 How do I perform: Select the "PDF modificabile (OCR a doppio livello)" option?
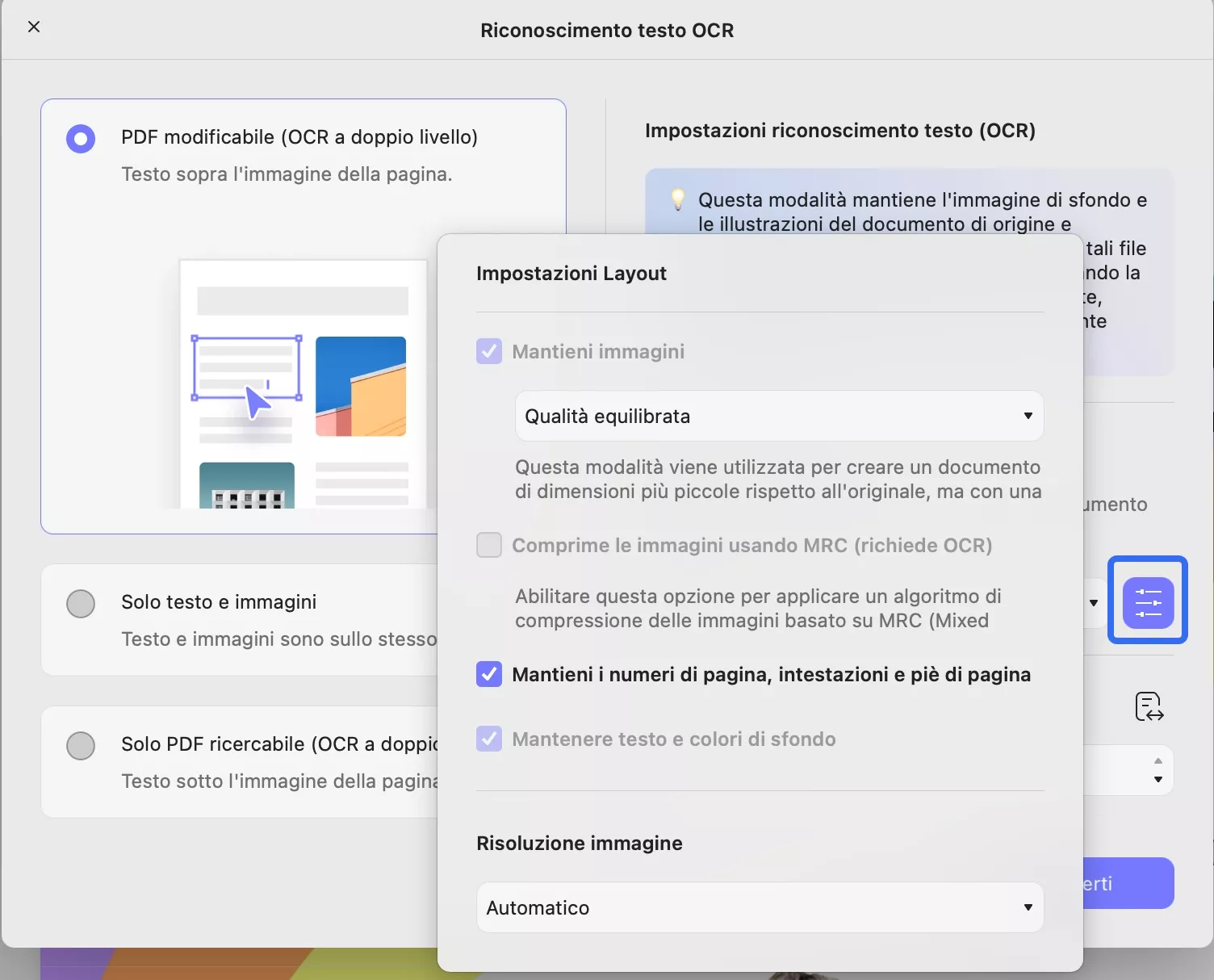[x=80, y=138]
